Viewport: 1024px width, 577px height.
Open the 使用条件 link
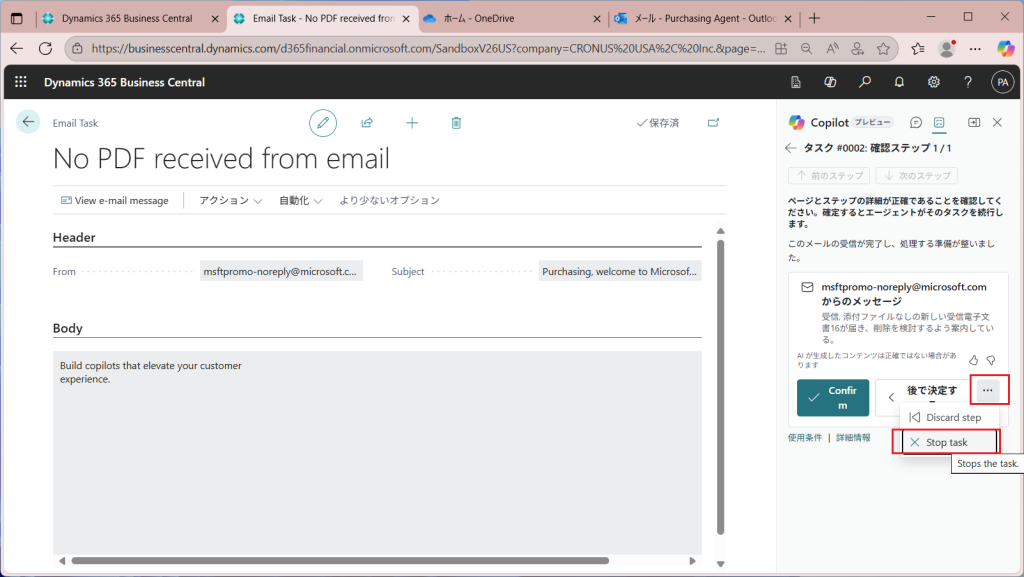pos(805,437)
